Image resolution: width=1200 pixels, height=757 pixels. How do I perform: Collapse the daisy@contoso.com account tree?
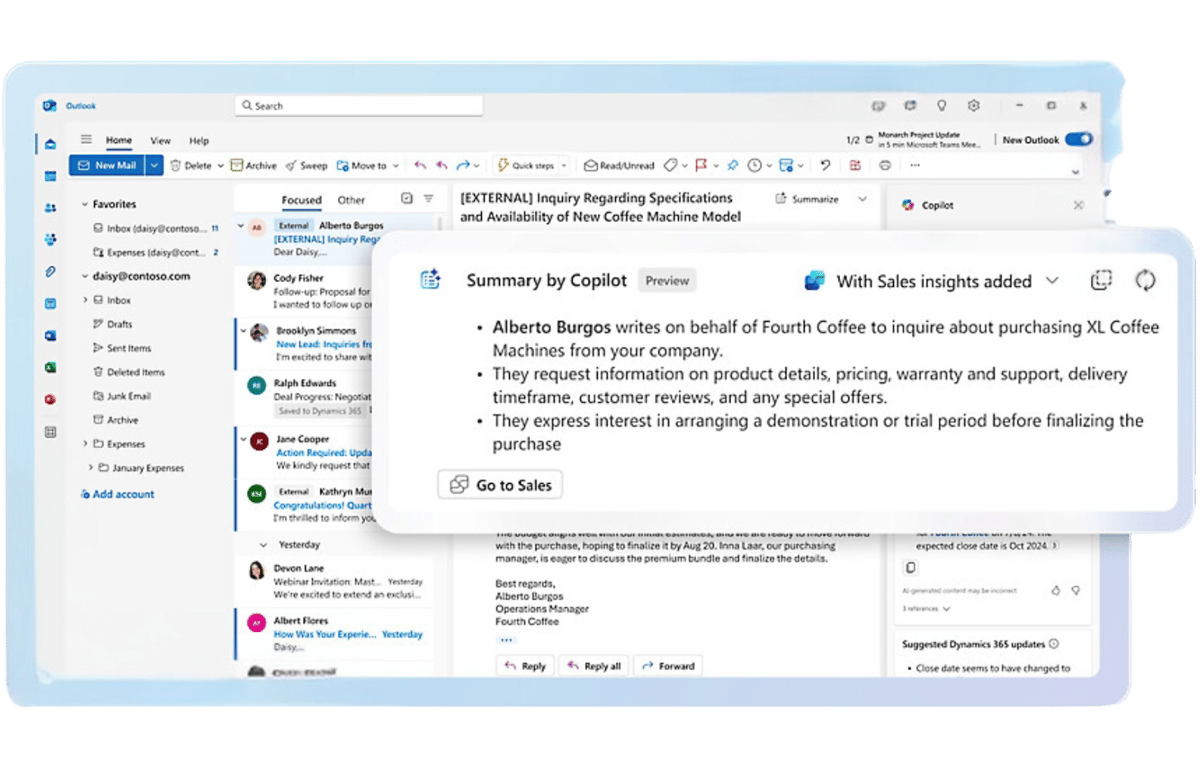click(x=84, y=276)
